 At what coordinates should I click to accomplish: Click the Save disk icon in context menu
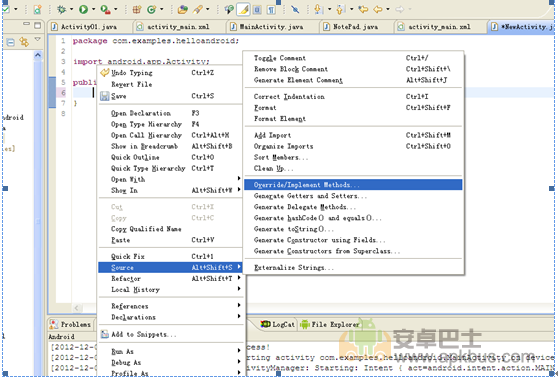click(x=104, y=96)
